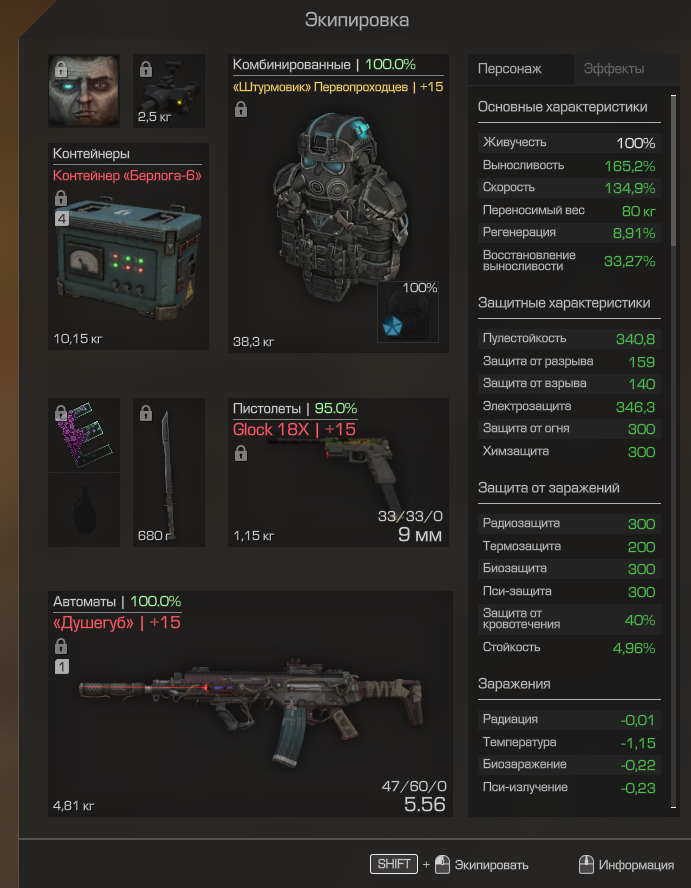Toggle the lock icon on Glock 18X
Screen dimensions: 691x888
pyautogui.click(x=241, y=453)
